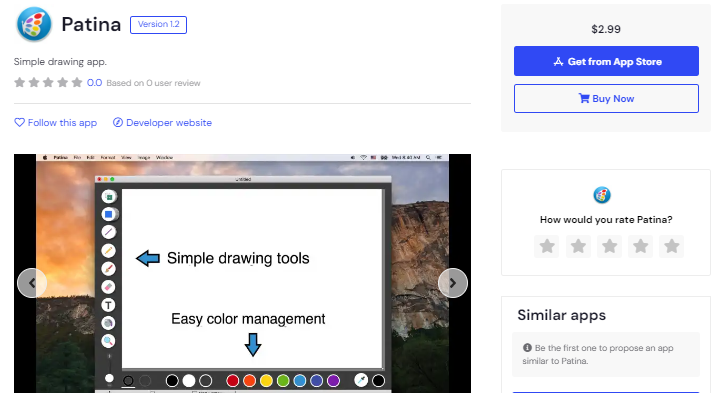Select the eraser tool in Patina screenshot
This screenshot has height=393, width=712.
pyautogui.click(x=109, y=287)
